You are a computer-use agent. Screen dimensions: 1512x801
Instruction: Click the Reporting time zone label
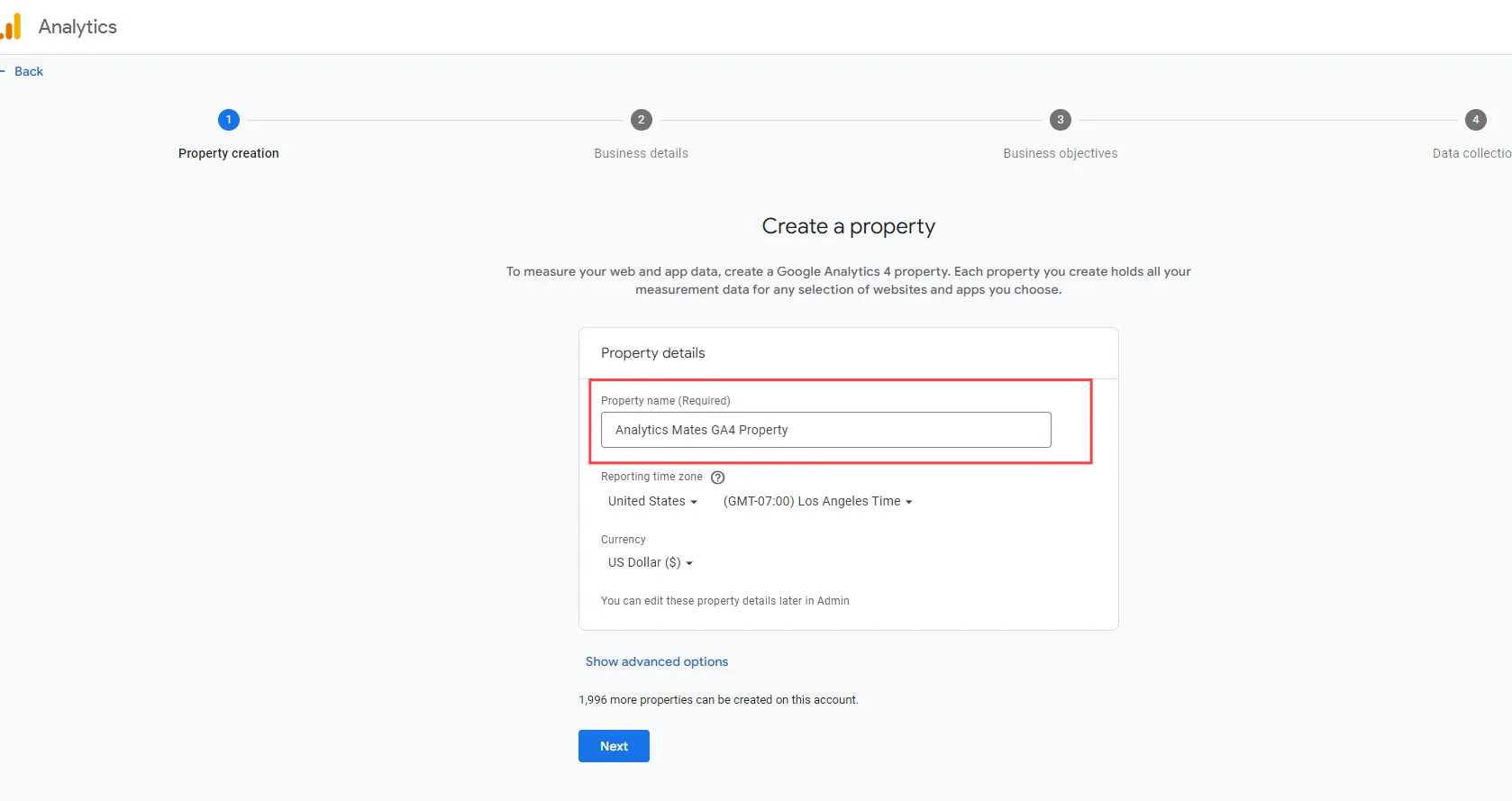pyautogui.click(x=651, y=477)
